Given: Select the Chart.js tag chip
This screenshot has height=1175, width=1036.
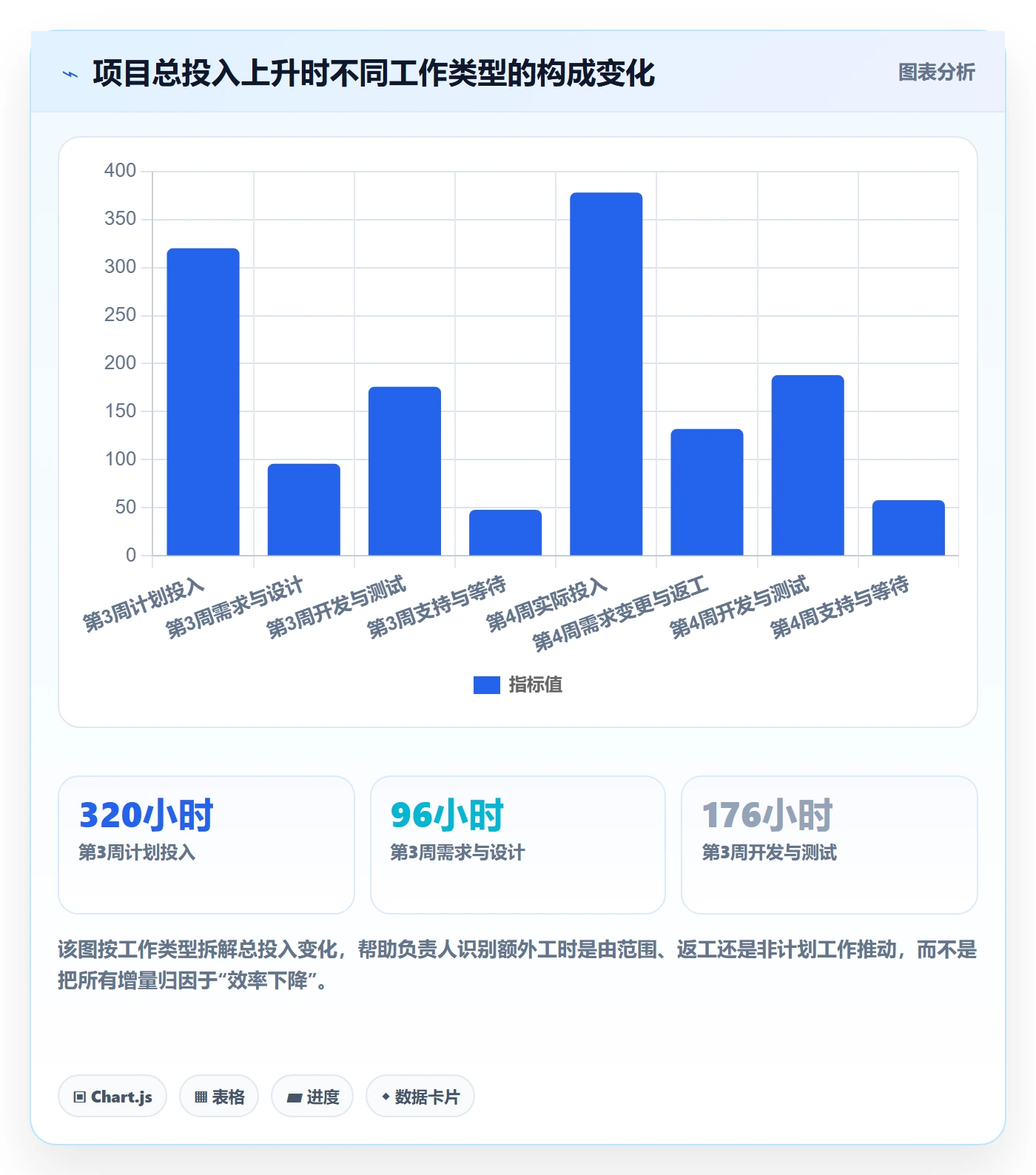Looking at the screenshot, I should tap(112, 1097).
